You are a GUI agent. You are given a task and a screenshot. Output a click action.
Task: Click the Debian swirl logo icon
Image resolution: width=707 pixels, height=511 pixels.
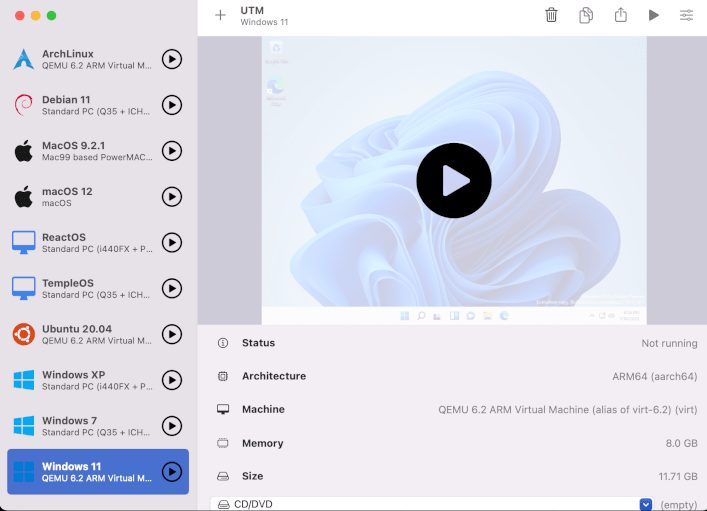(23, 105)
